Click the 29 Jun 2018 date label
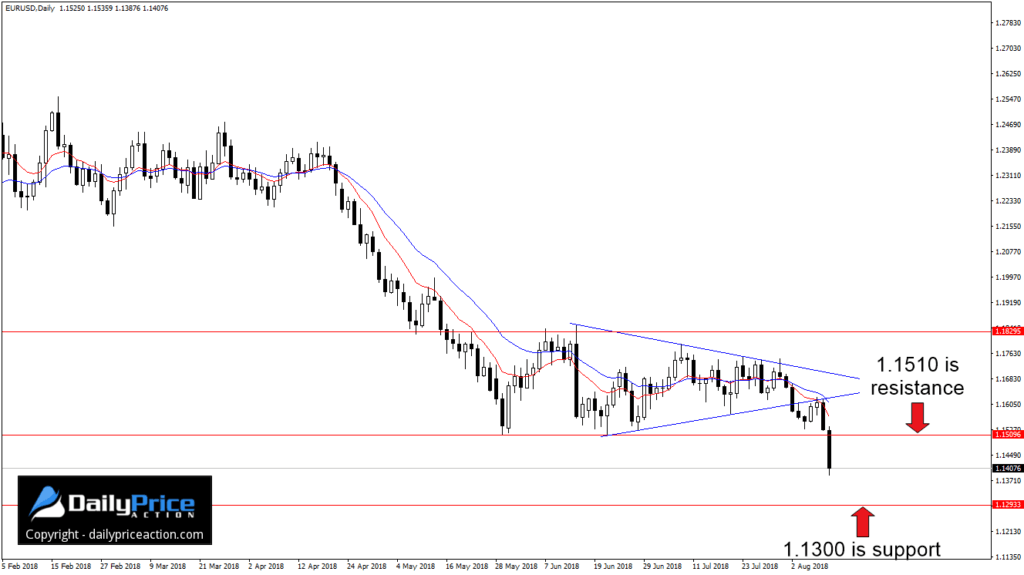The image size is (1024, 575). click(x=662, y=567)
